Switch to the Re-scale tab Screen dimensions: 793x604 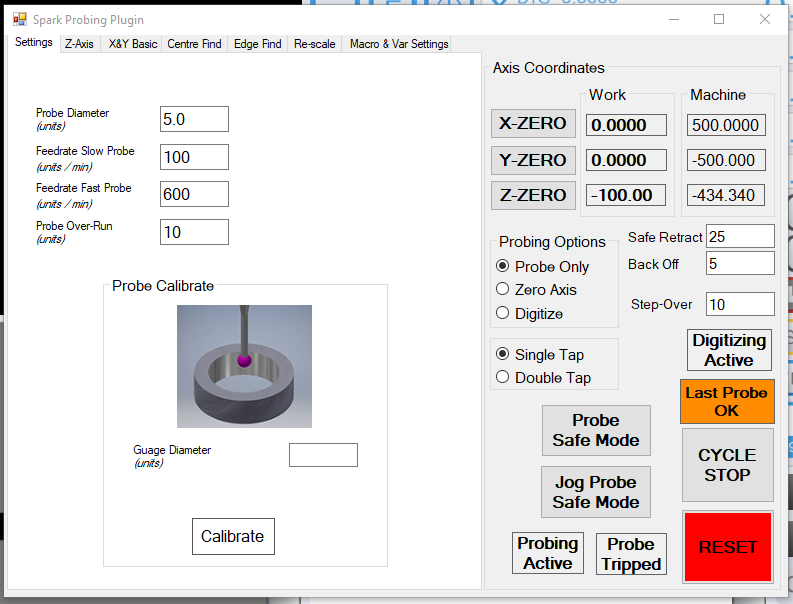tap(315, 44)
